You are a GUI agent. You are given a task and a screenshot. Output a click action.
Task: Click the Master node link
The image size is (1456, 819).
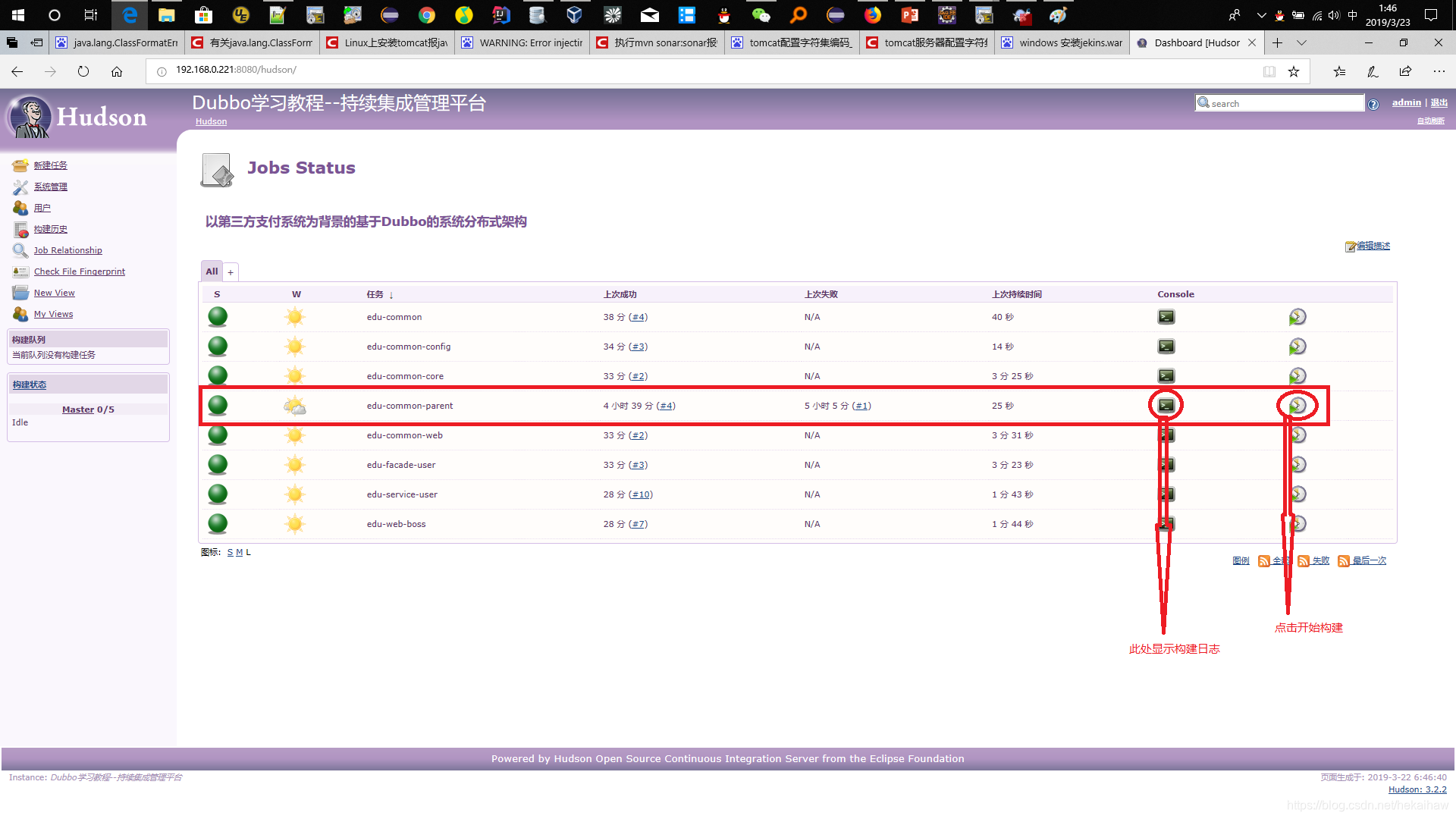pos(78,409)
